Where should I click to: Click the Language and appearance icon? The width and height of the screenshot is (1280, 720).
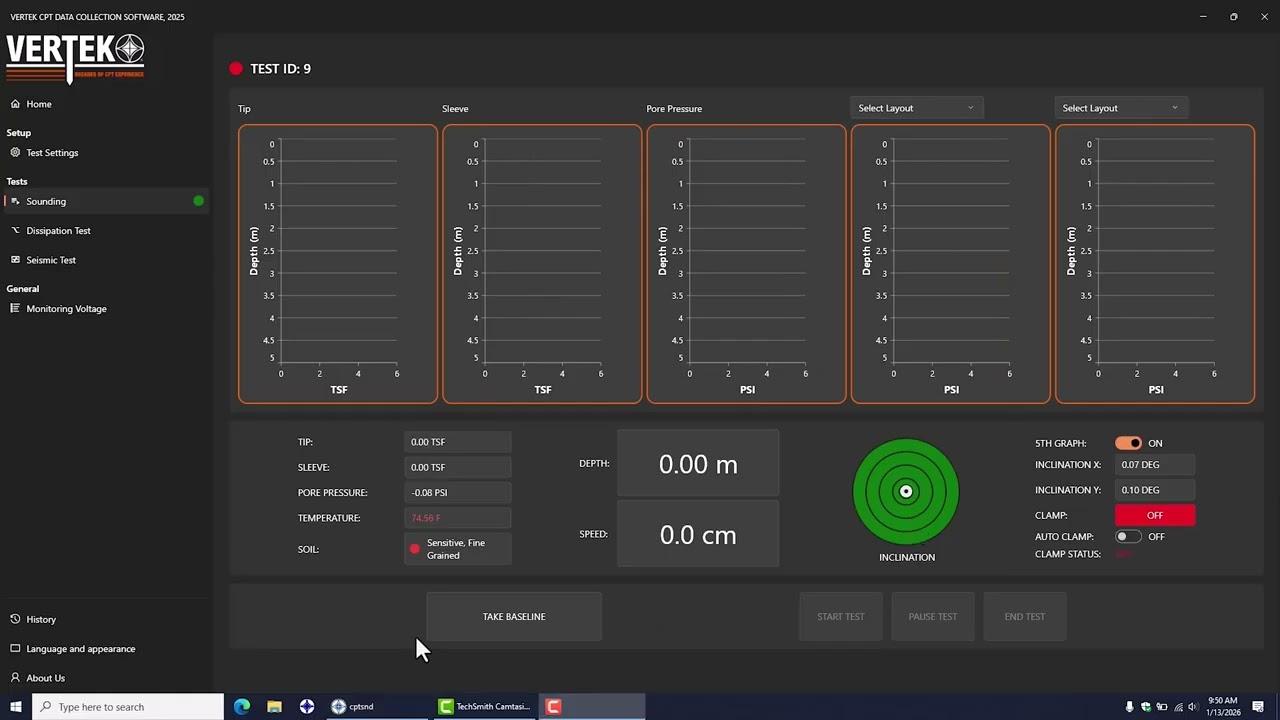(x=15, y=648)
